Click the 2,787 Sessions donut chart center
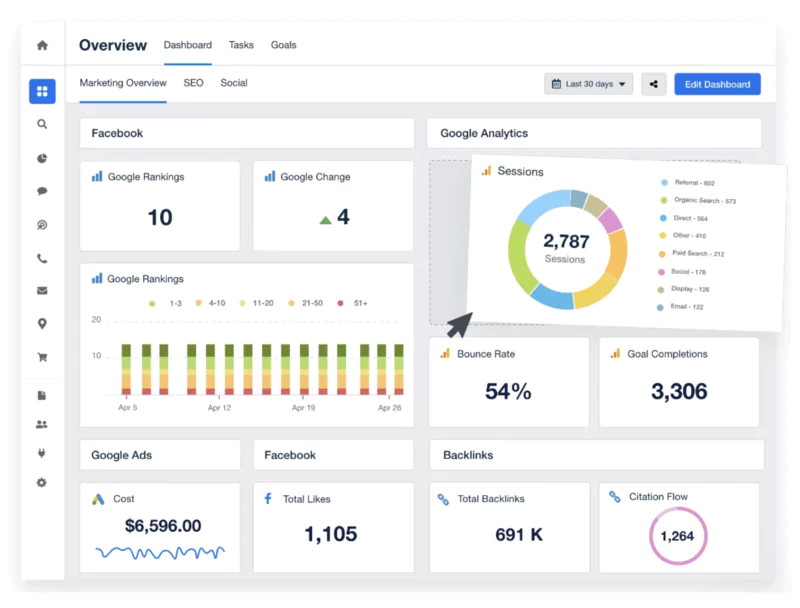This screenshot has height=608, width=800. click(566, 248)
